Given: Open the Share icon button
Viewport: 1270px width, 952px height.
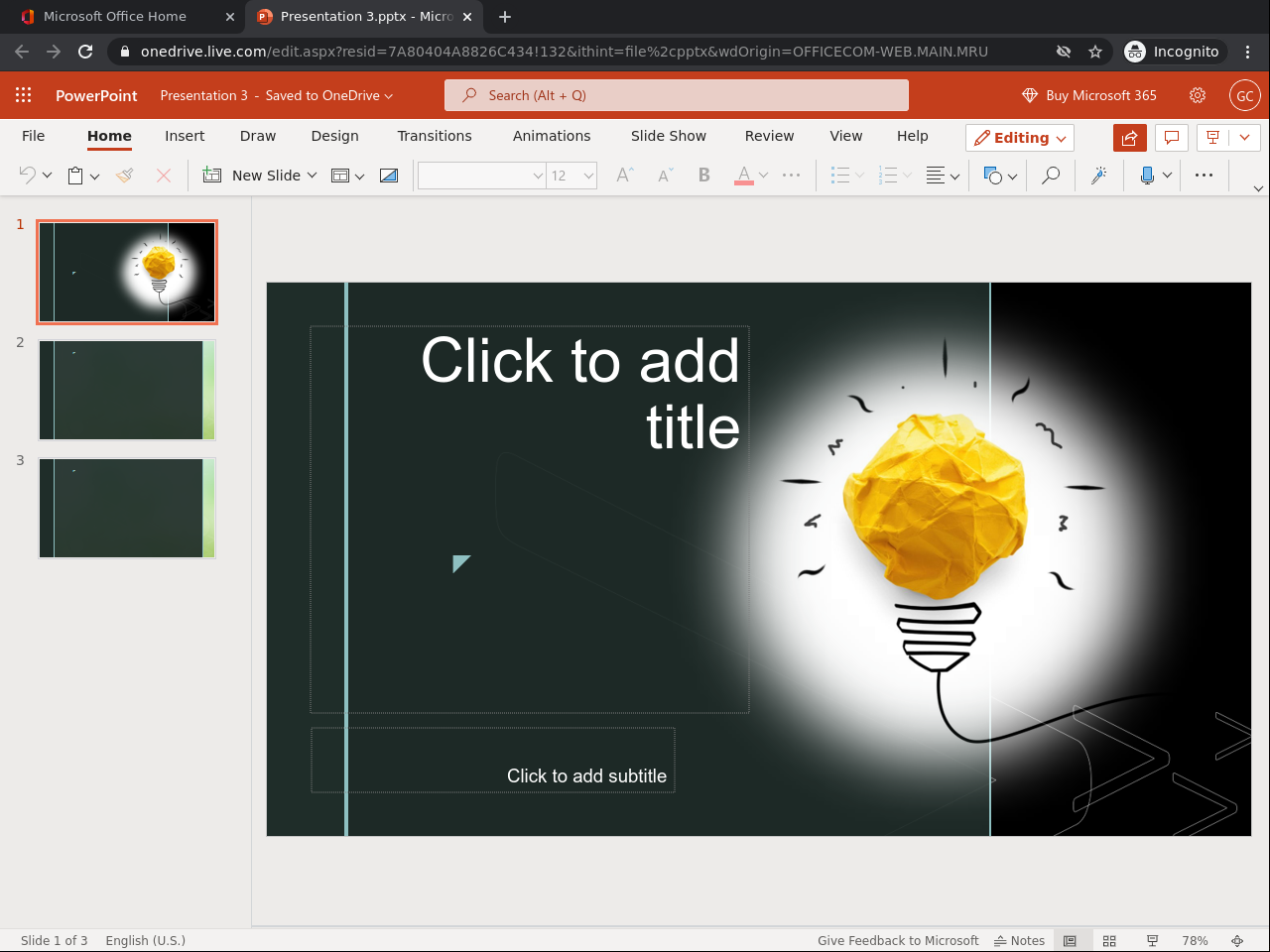Looking at the screenshot, I should tap(1129, 138).
